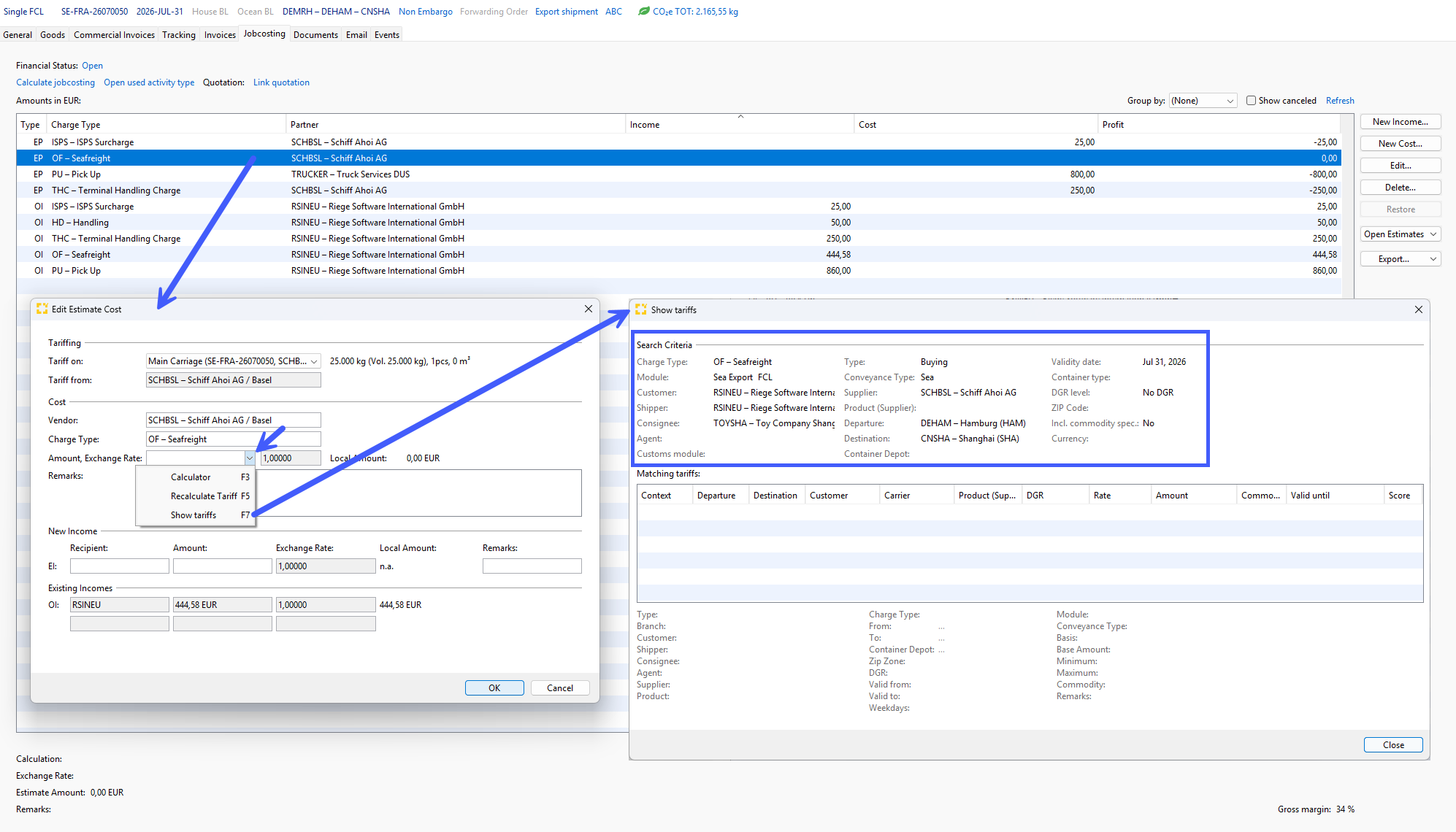Image resolution: width=1456 pixels, height=832 pixels.
Task: Select the EP ISPS Surcharge row
Action: [678, 142]
